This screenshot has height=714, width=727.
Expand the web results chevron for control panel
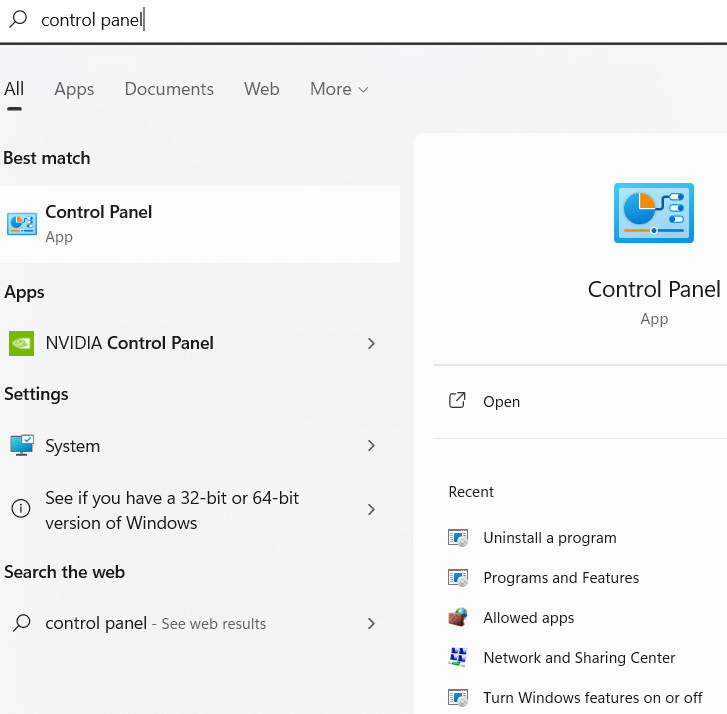coord(371,623)
